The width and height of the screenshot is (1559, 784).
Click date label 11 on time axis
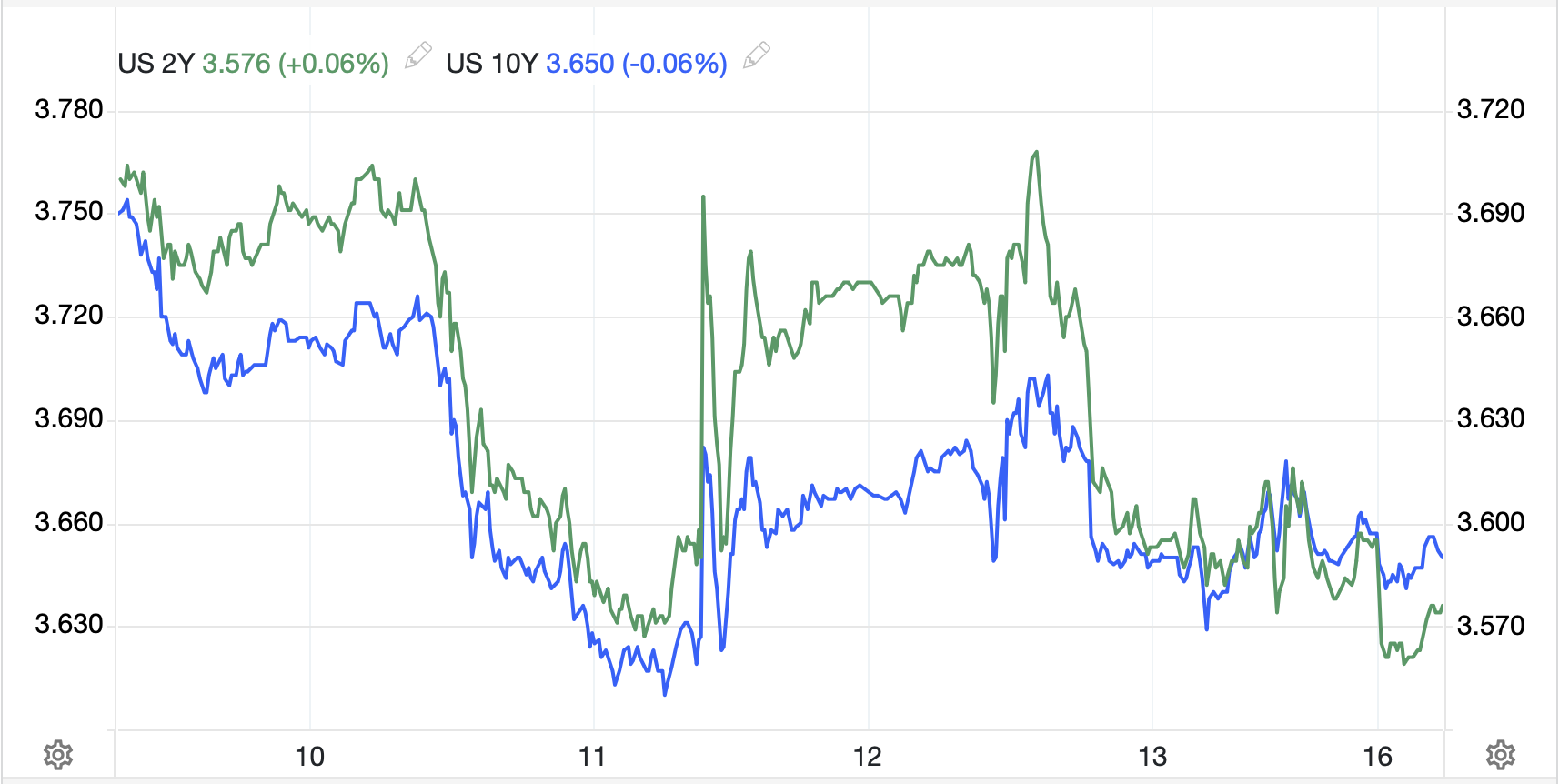tap(592, 757)
